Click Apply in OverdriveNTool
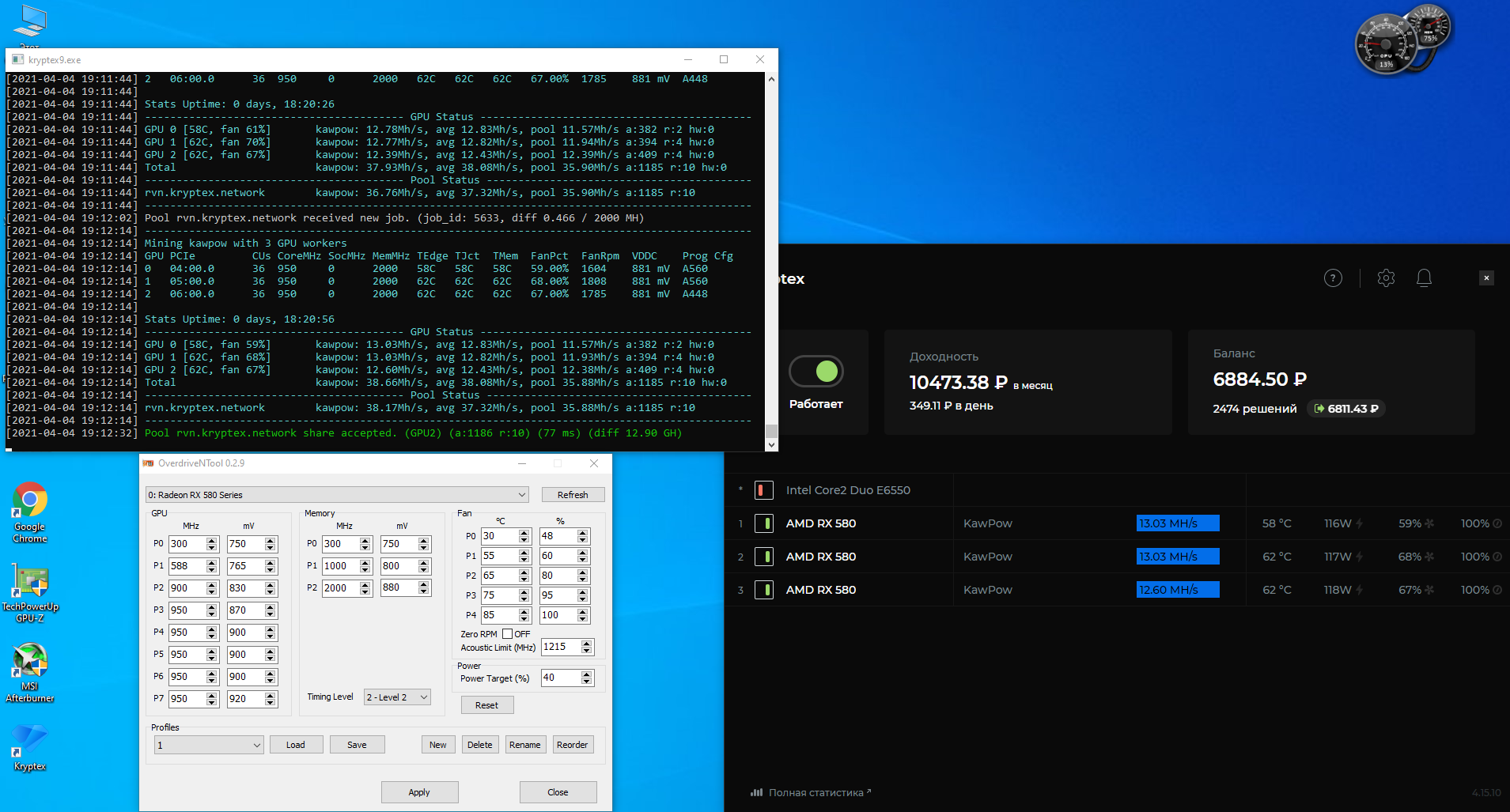The height and width of the screenshot is (812, 1510). [x=419, y=792]
